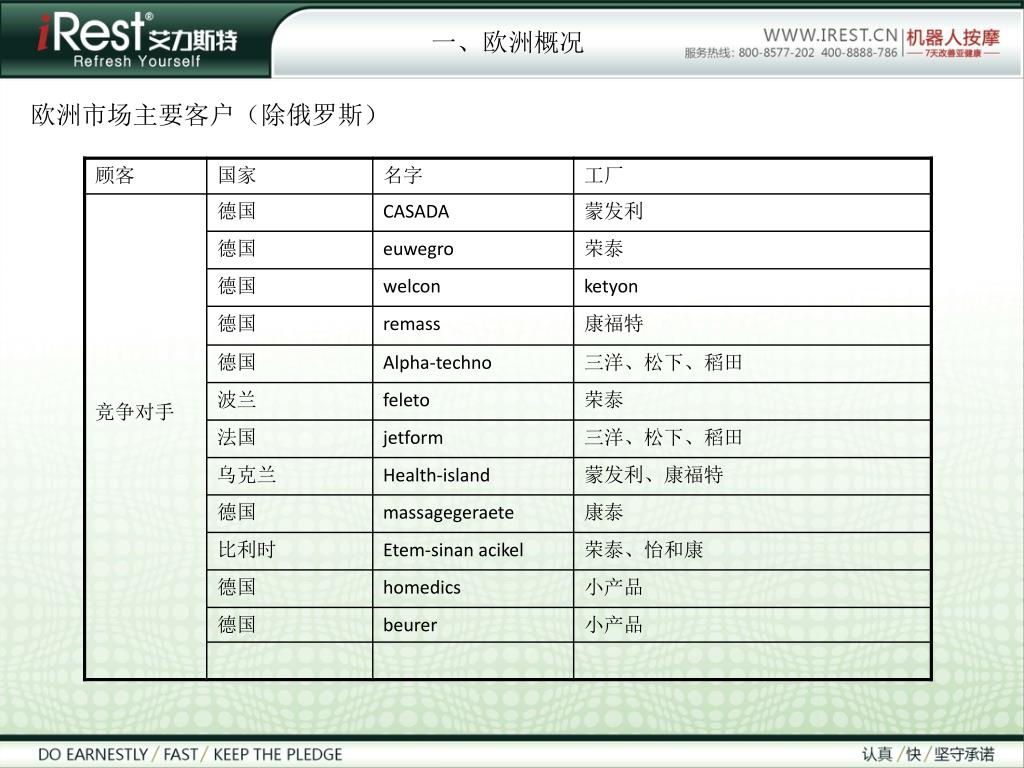Viewport: 1024px width, 768px height.
Task: Click the '工厂' column header
Action: 752,176
